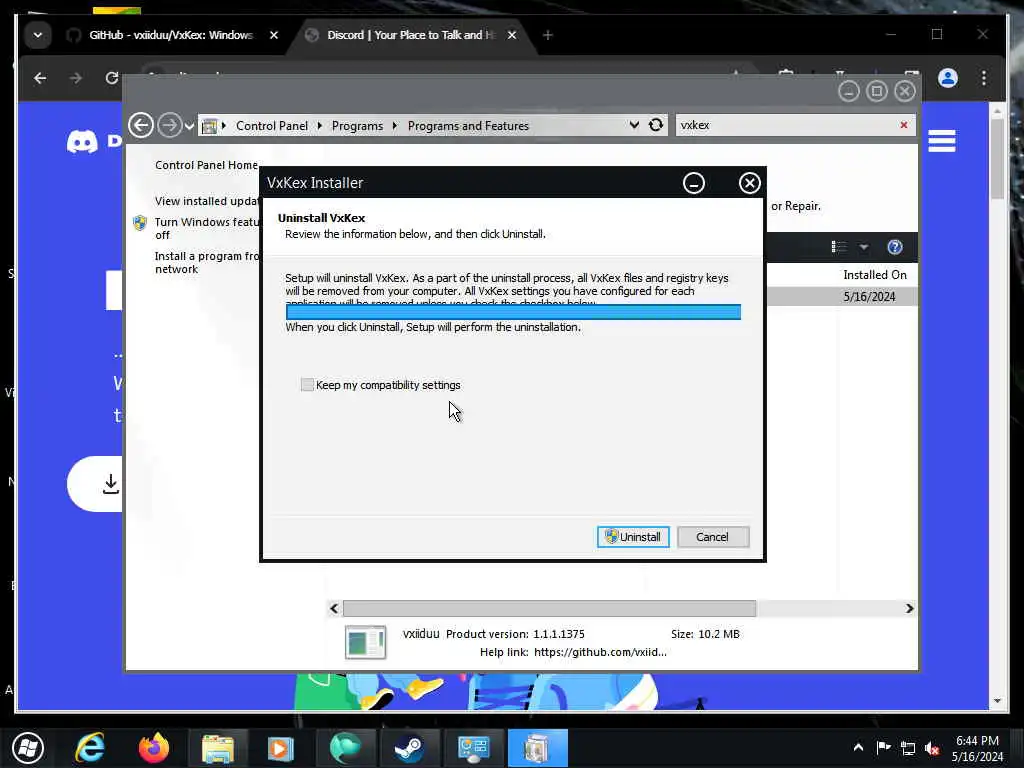Screen dimensions: 1024x768
Task: Click Programs breadcrumb segment
Action: [x=357, y=126]
